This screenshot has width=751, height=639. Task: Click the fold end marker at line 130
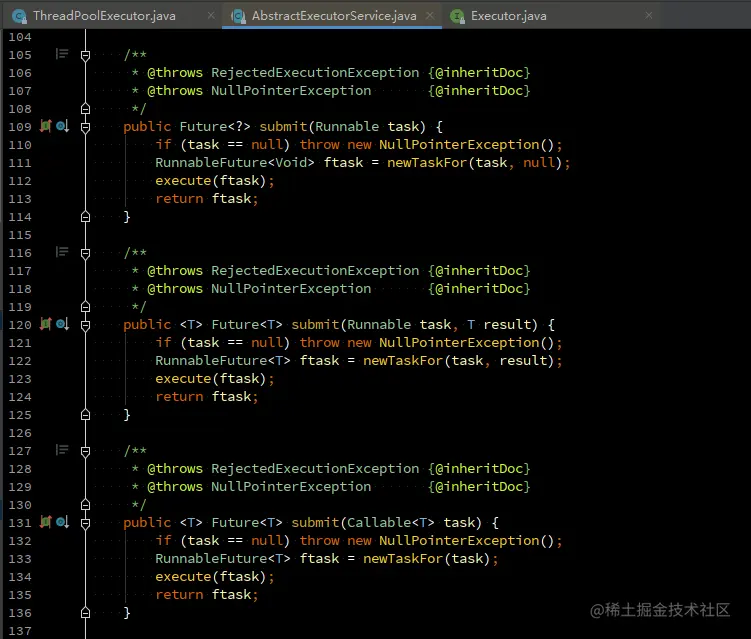coord(85,504)
